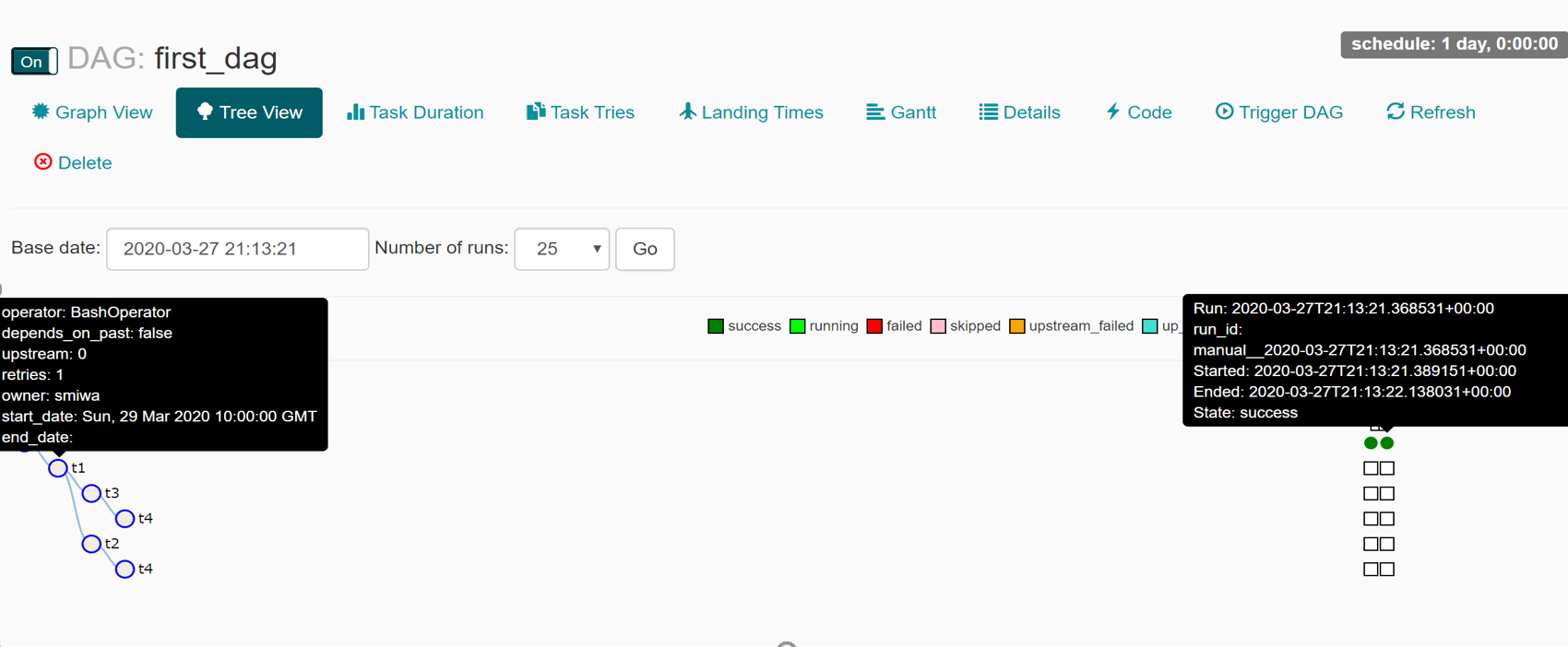Click tooltip line starting 'start_date: Sun, 29 Mar'
Viewport: 1568px width, 647px height.
click(x=160, y=417)
